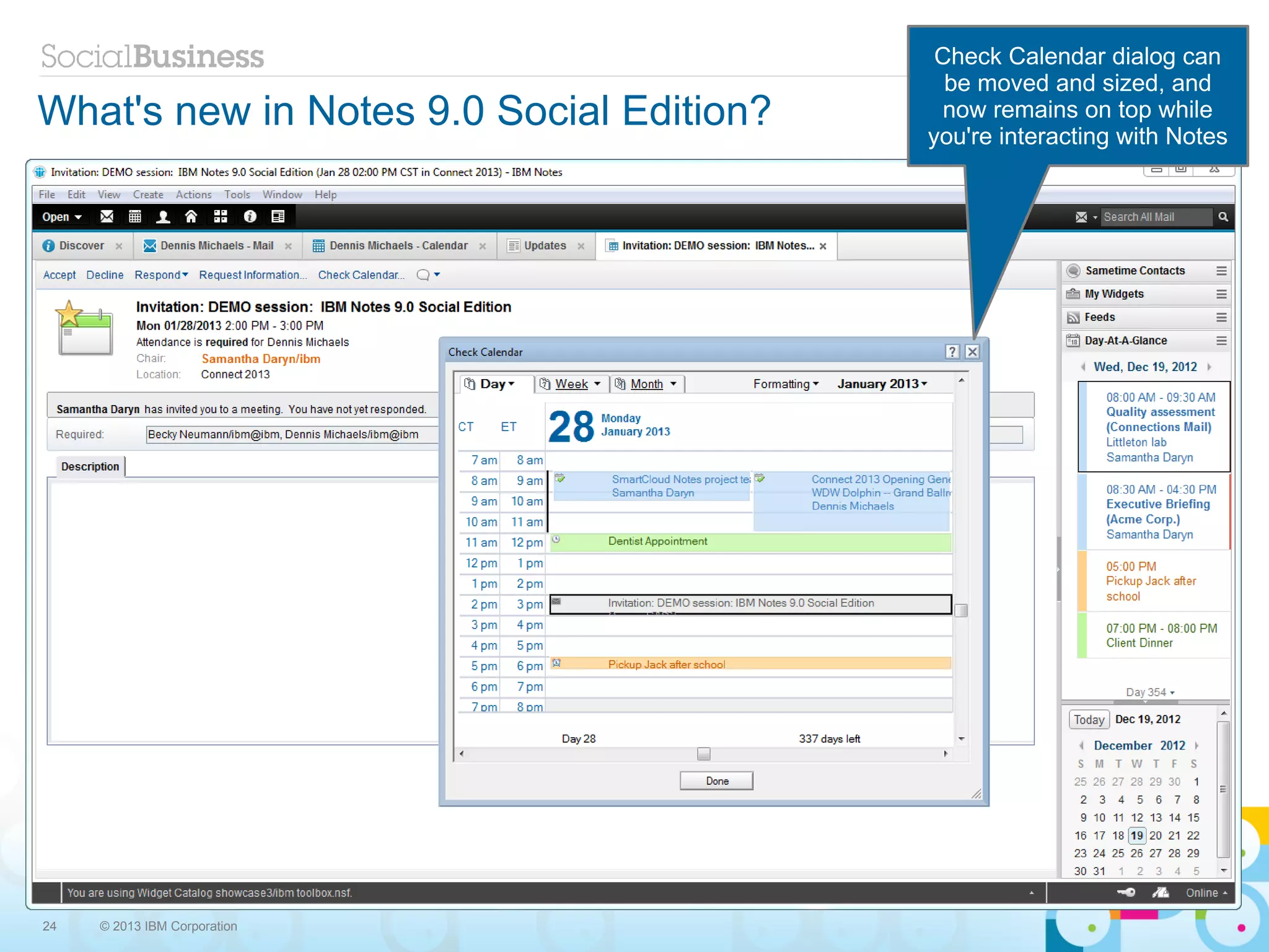The width and height of the screenshot is (1269, 952).
Task: Open the chat bubble icon in action bar
Action: [x=423, y=275]
